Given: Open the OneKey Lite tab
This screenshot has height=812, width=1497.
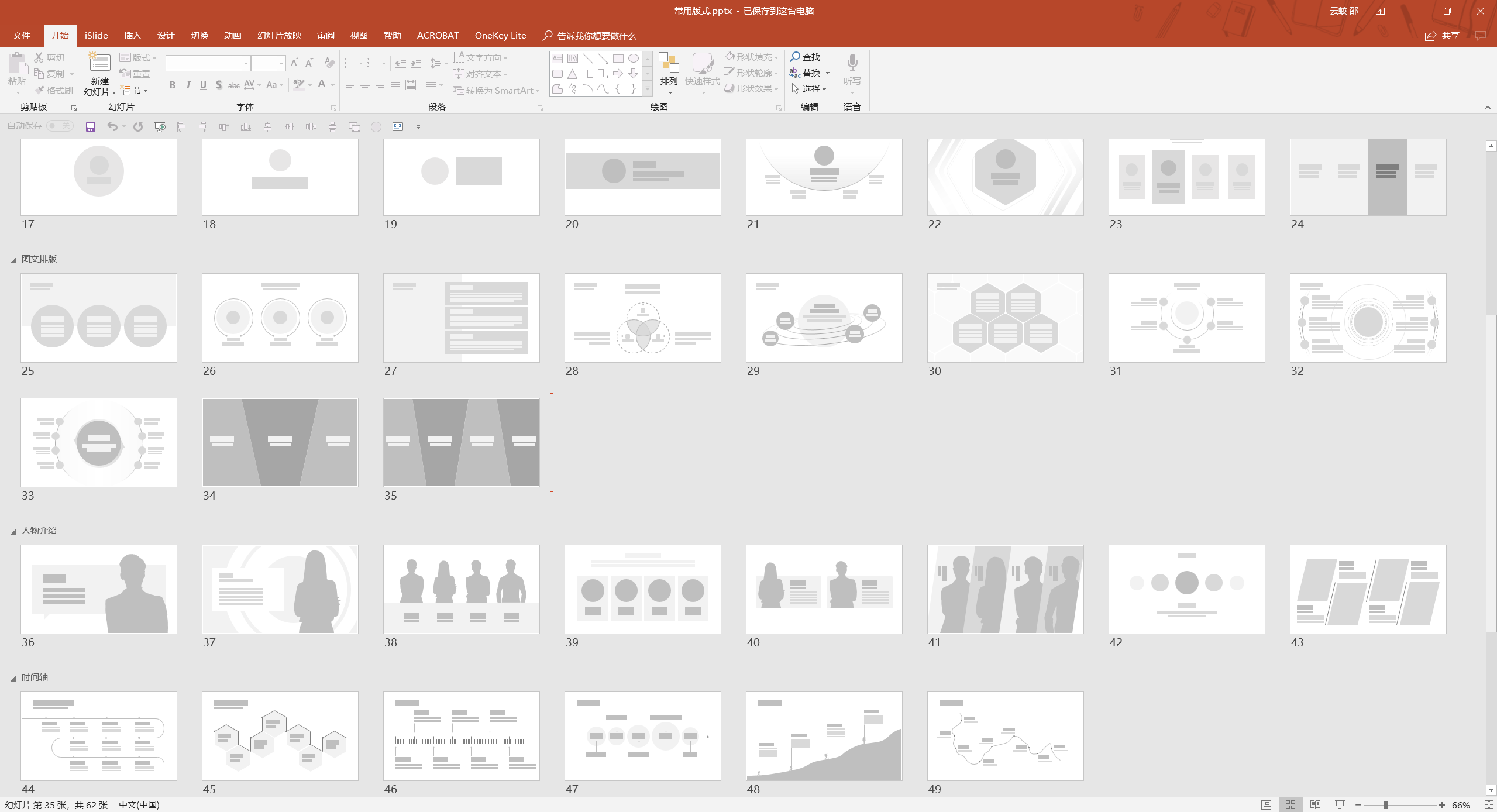Looking at the screenshot, I should pyautogui.click(x=500, y=36).
